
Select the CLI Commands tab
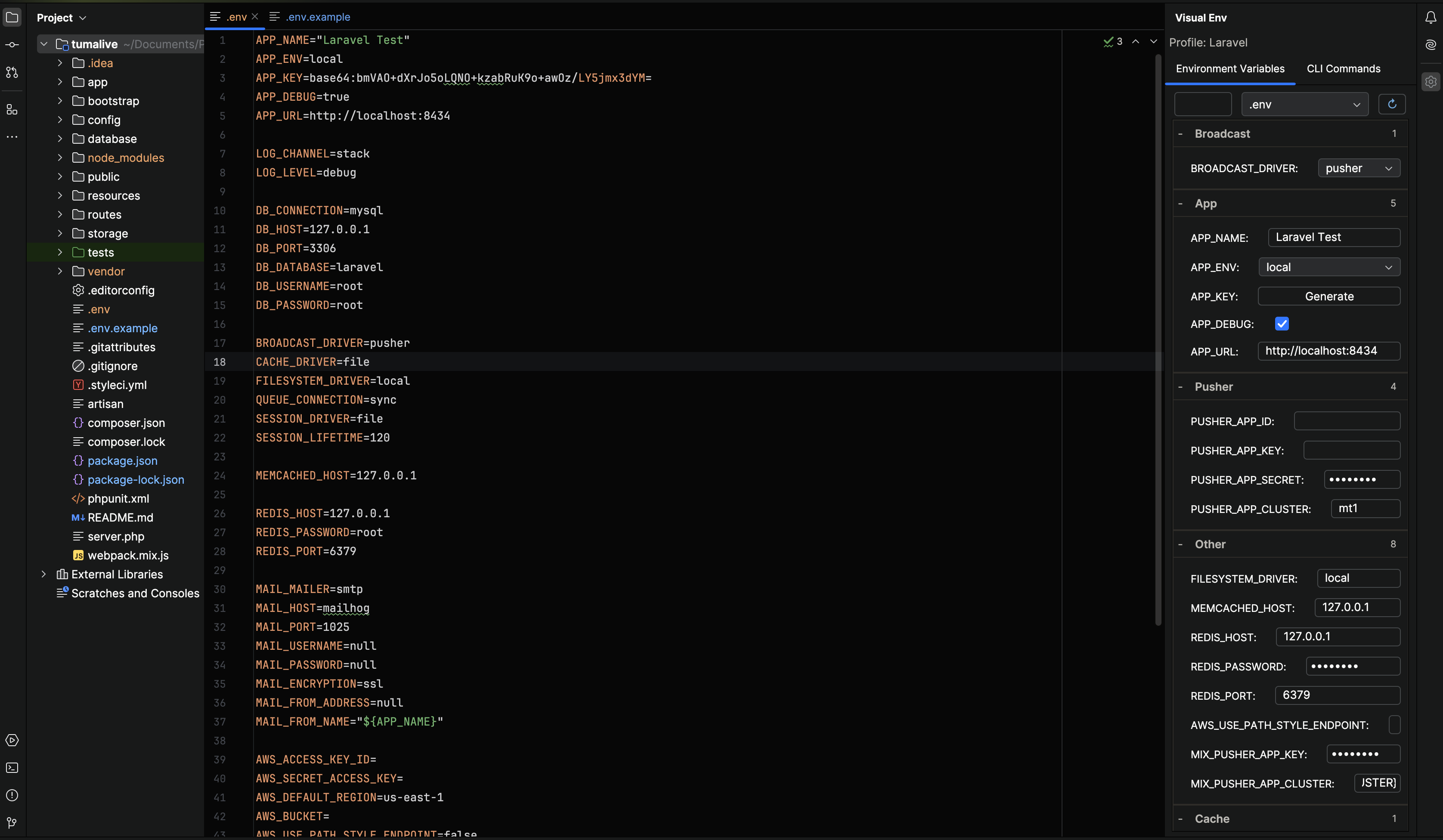1344,69
